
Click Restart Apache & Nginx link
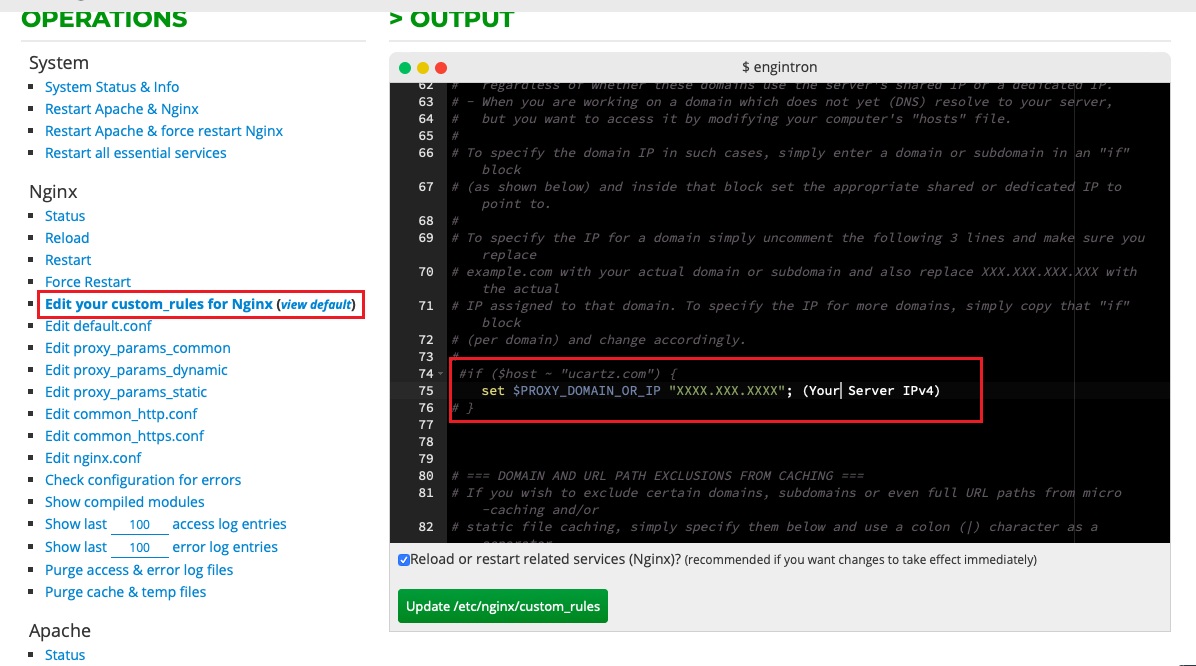pyautogui.click(x=121, y=109)
